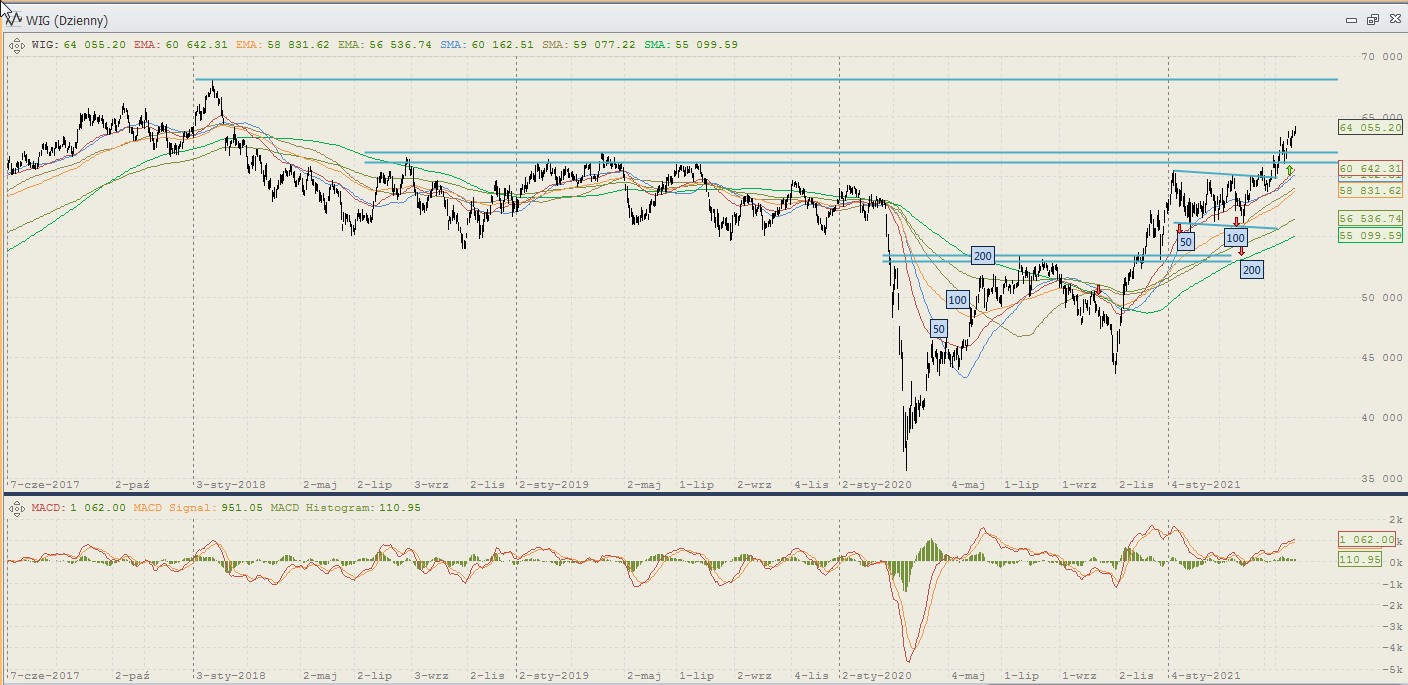Restore down the WIG chart window
Image resolution: width=1408 pixels, height=685 pixels.
coord(1372,20)
